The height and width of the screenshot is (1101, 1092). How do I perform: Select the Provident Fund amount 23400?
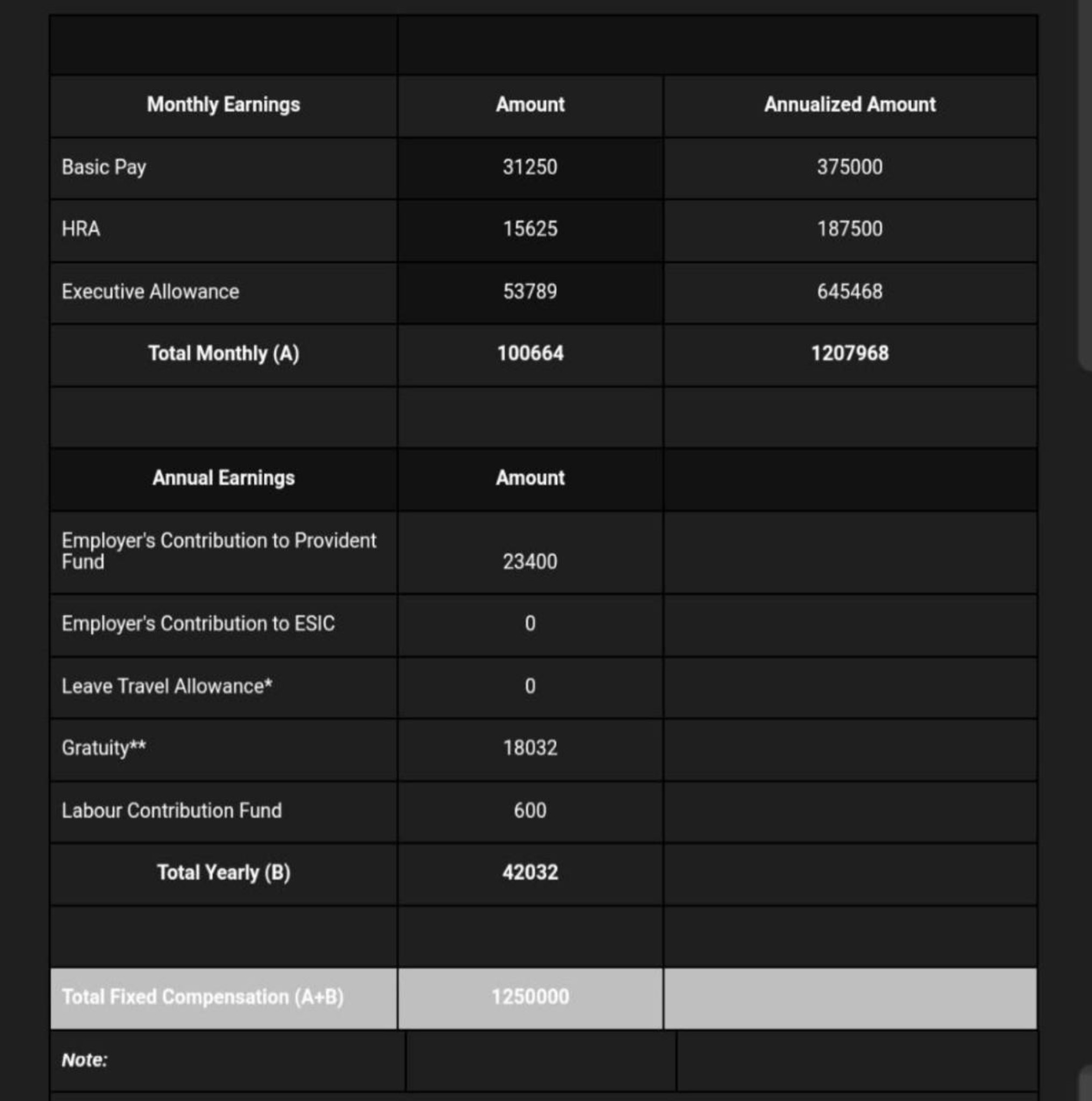530,562
